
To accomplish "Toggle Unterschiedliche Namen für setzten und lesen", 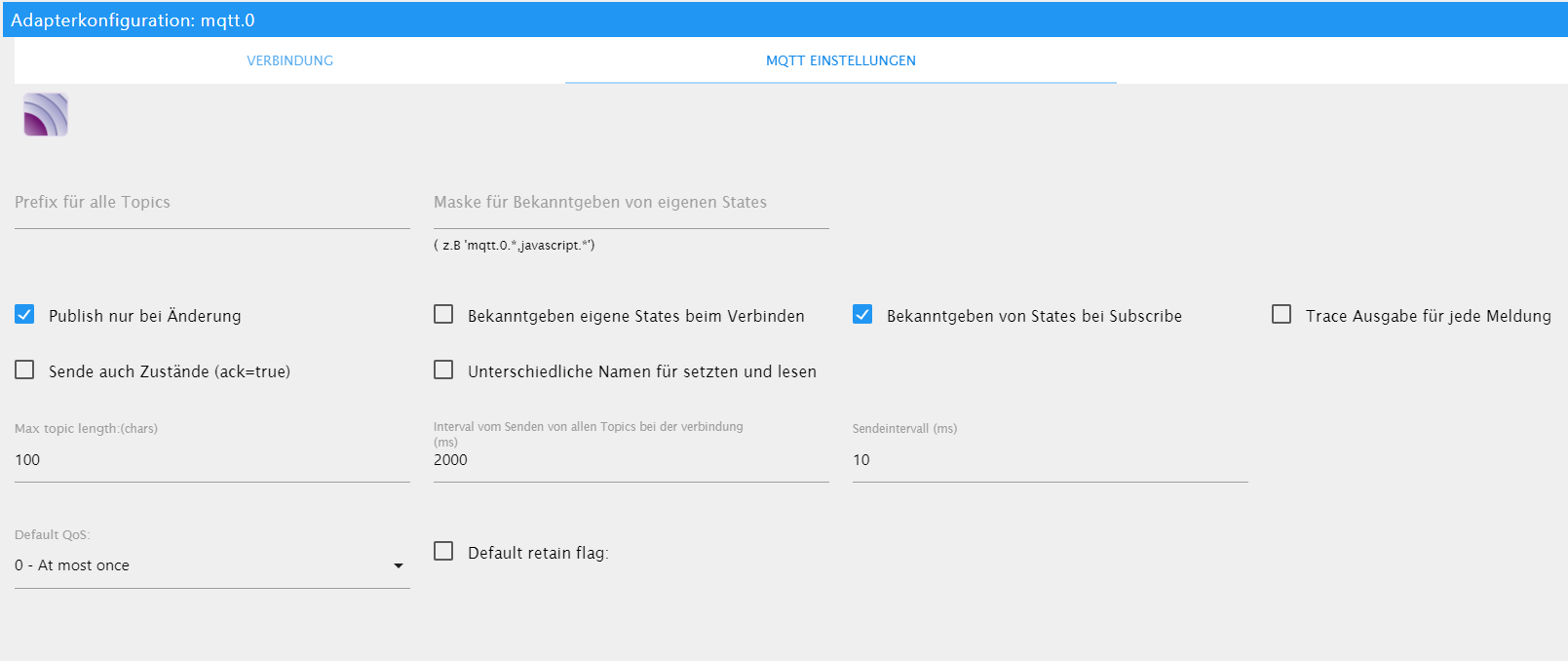I will [x=443, y=369].
